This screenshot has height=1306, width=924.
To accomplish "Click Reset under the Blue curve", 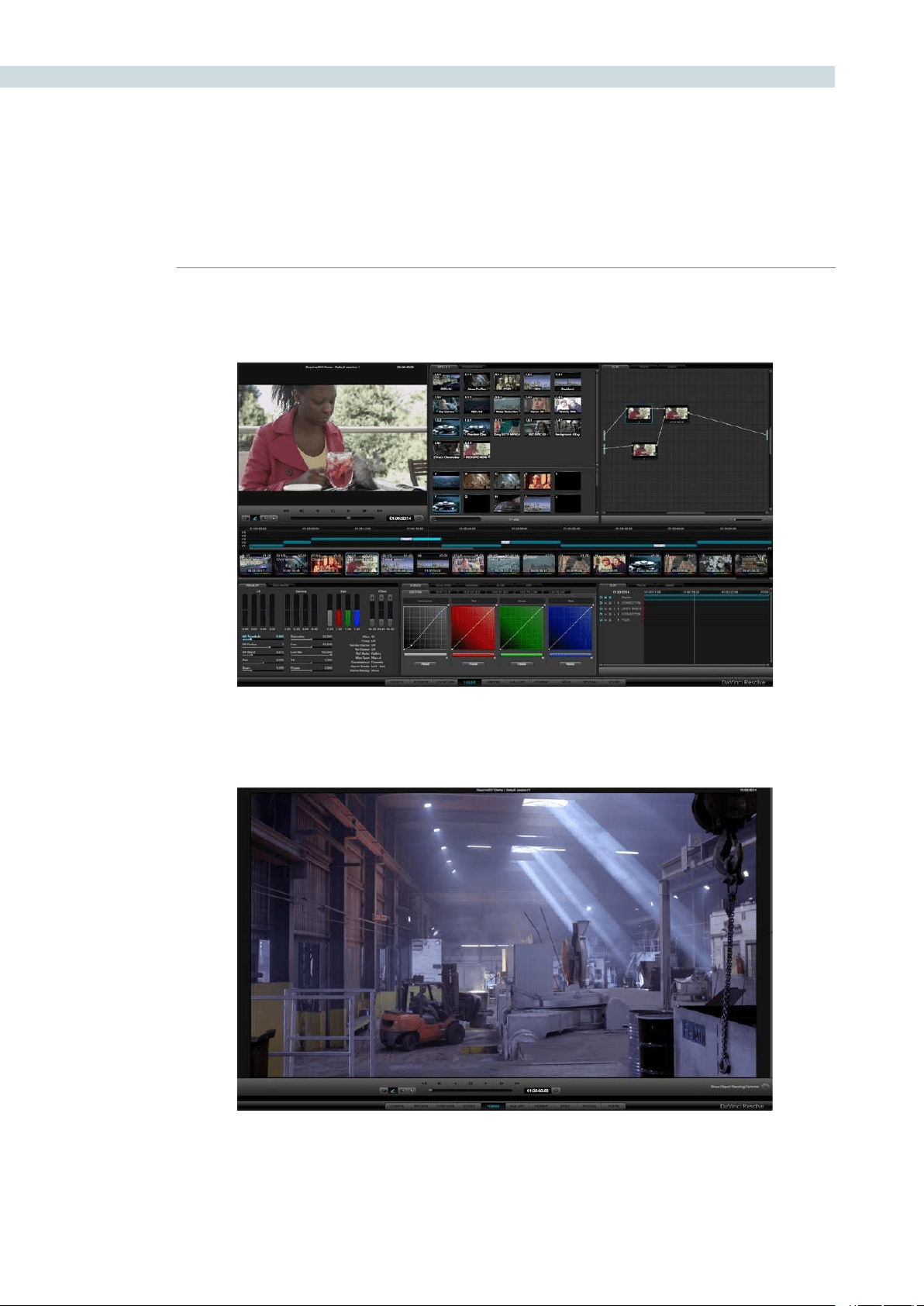I will tap(570, 664).
